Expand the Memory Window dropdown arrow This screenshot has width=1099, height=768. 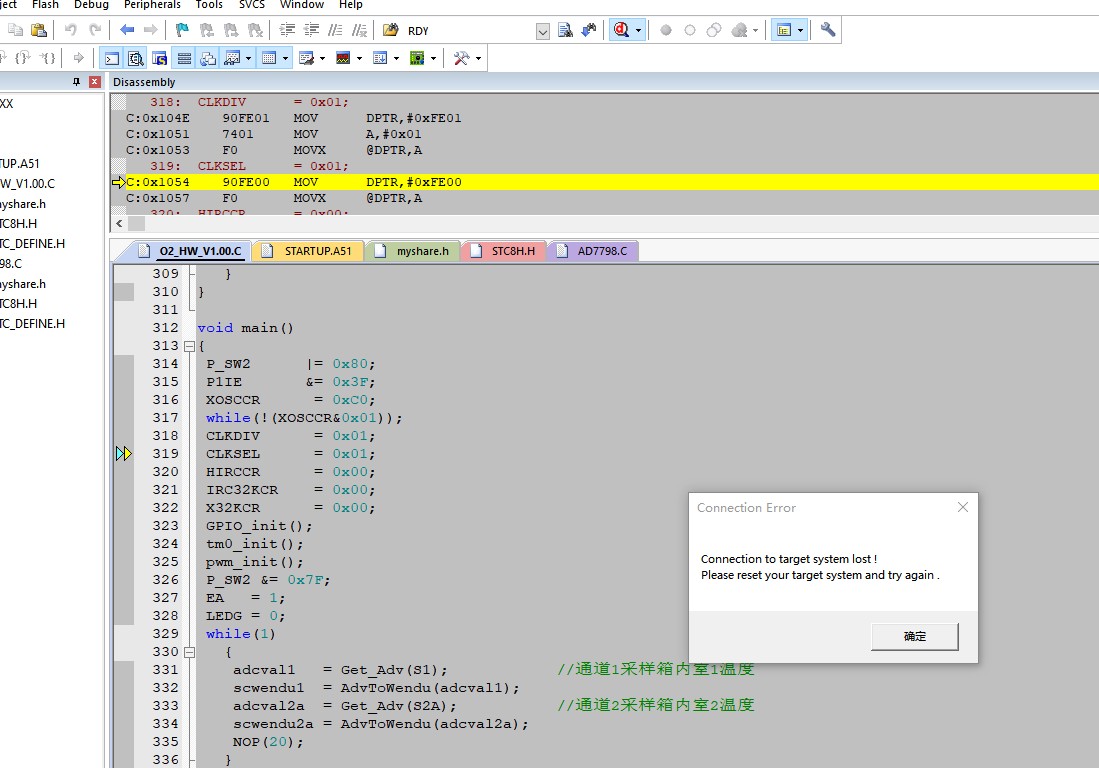[285, 58]
